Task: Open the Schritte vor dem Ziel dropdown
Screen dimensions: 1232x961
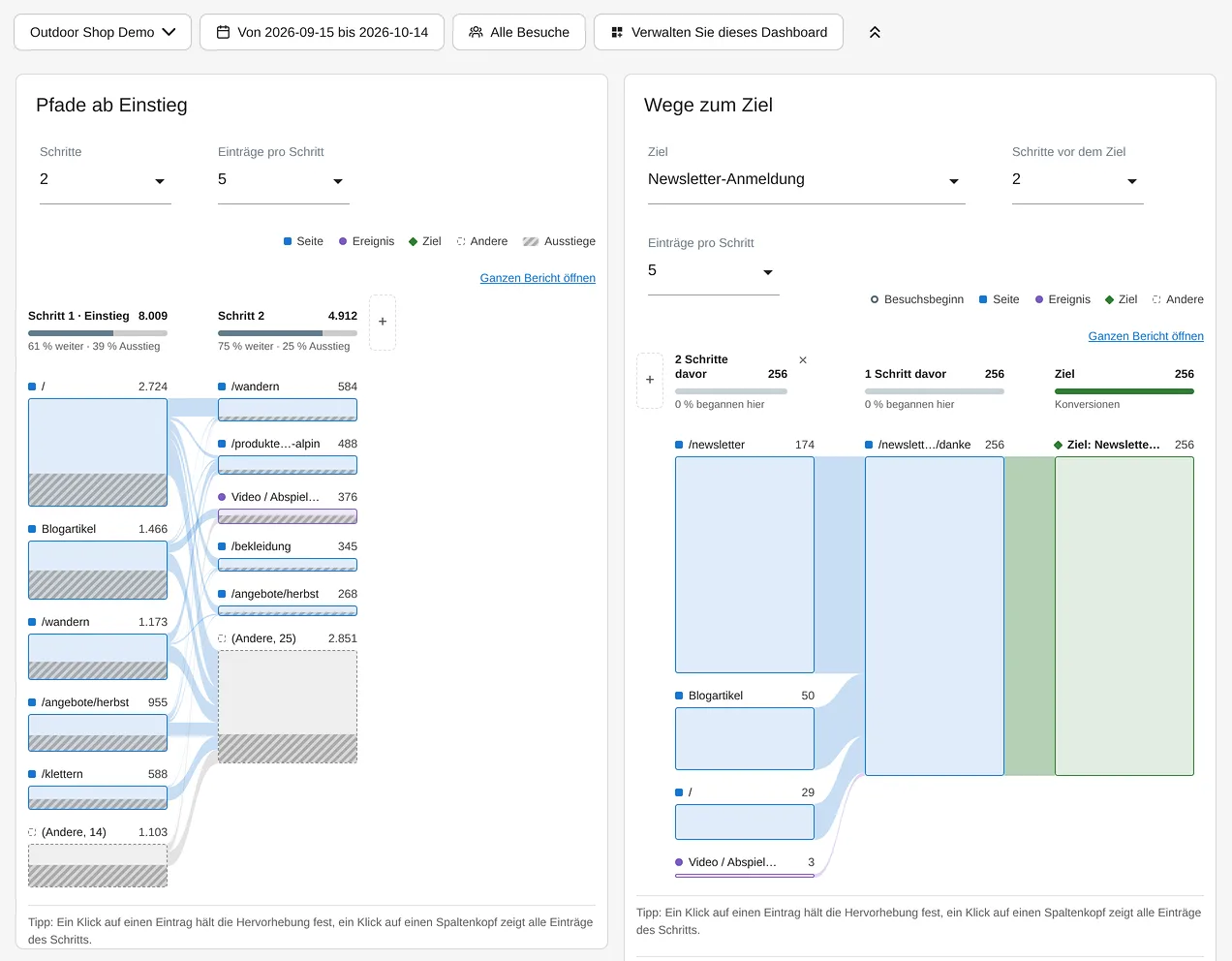Action: pyautogui.click(x=1078, y=180)
